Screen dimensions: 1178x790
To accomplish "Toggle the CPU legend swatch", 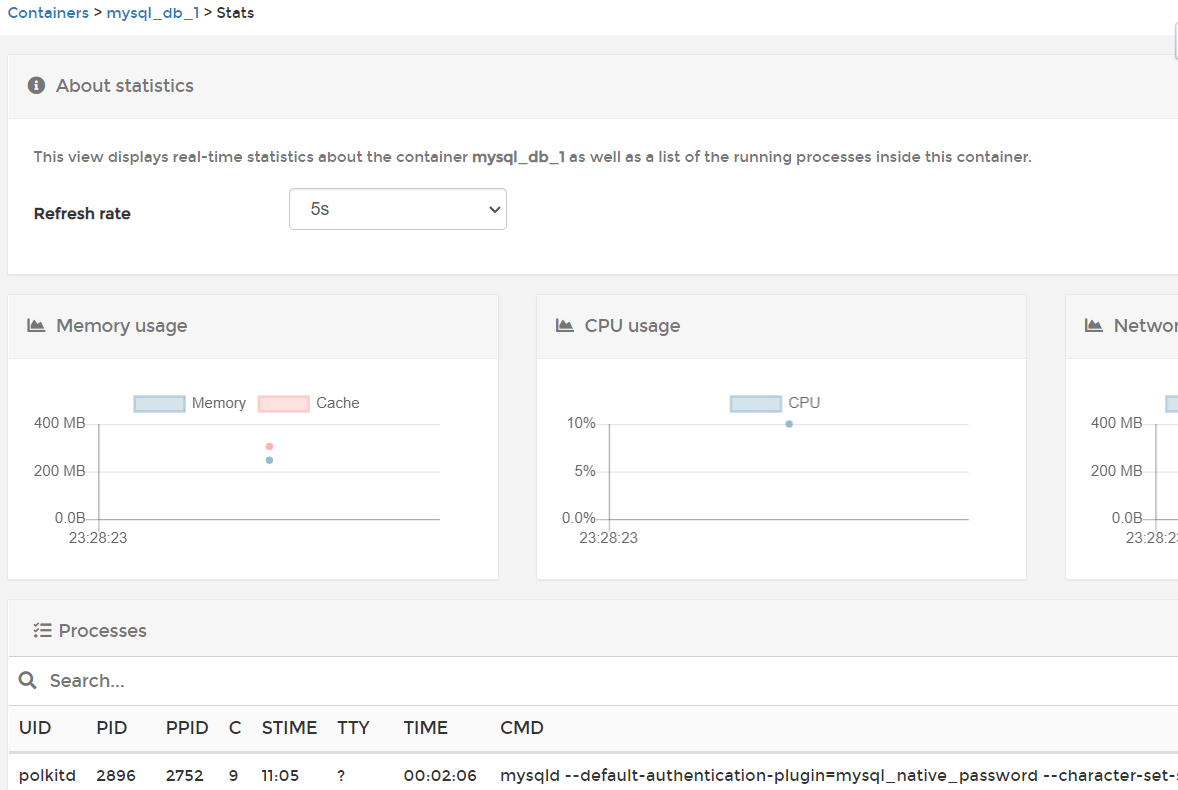I will [756, 403].
